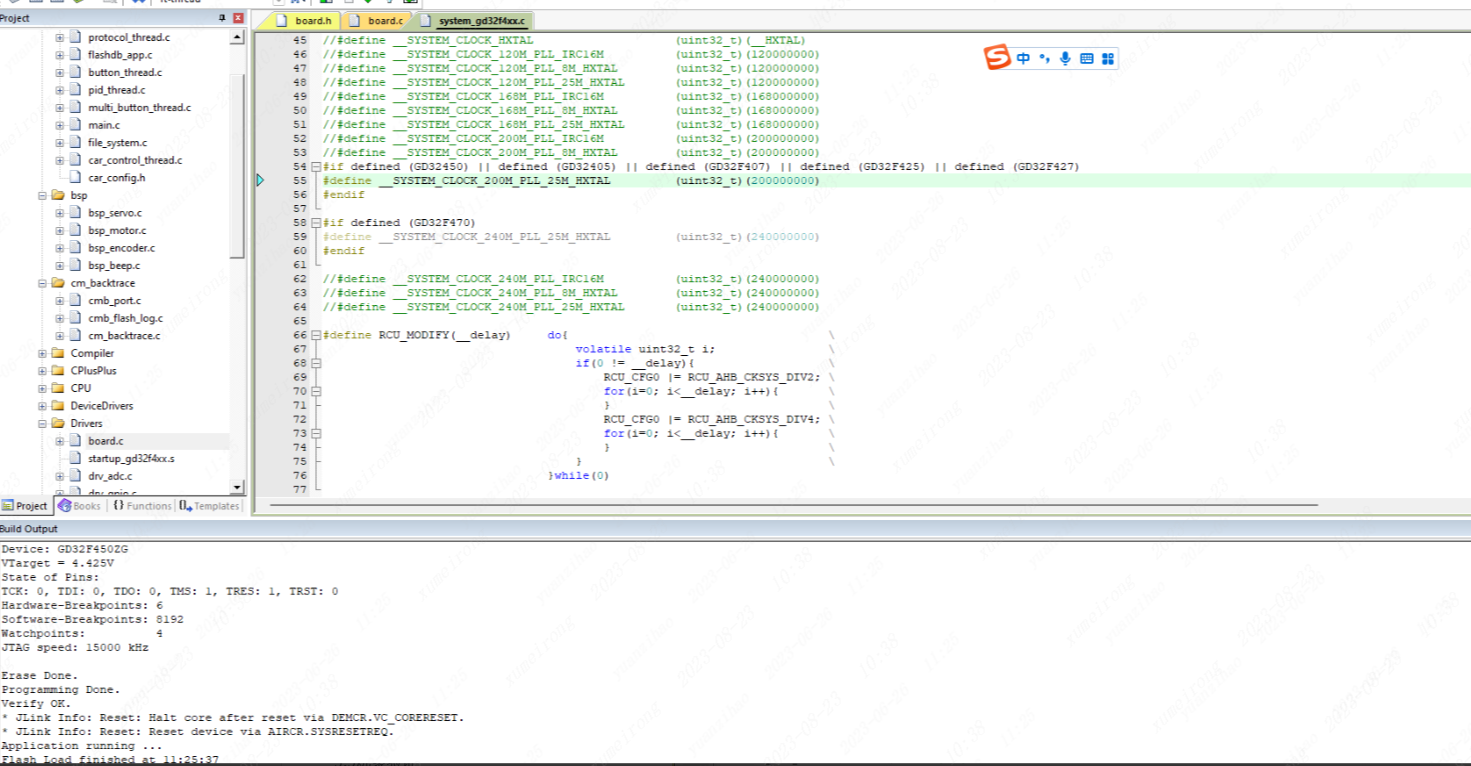Image resolution: width=1471 pixels, height=766 pixels.
Task: Expand the CPU group
Action: [42, 388]
